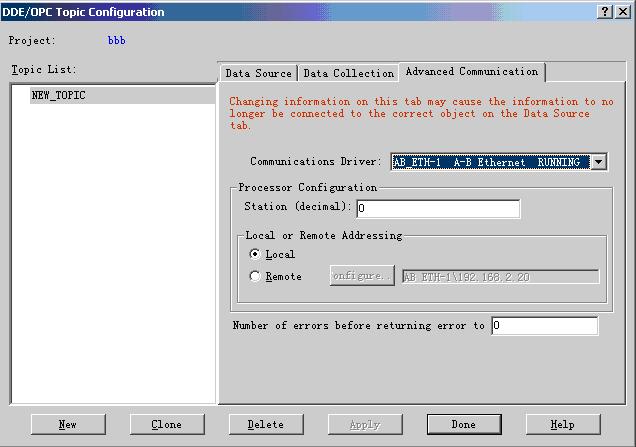
Task: Open the Data Collection tab
Action: tap(348, 73)
